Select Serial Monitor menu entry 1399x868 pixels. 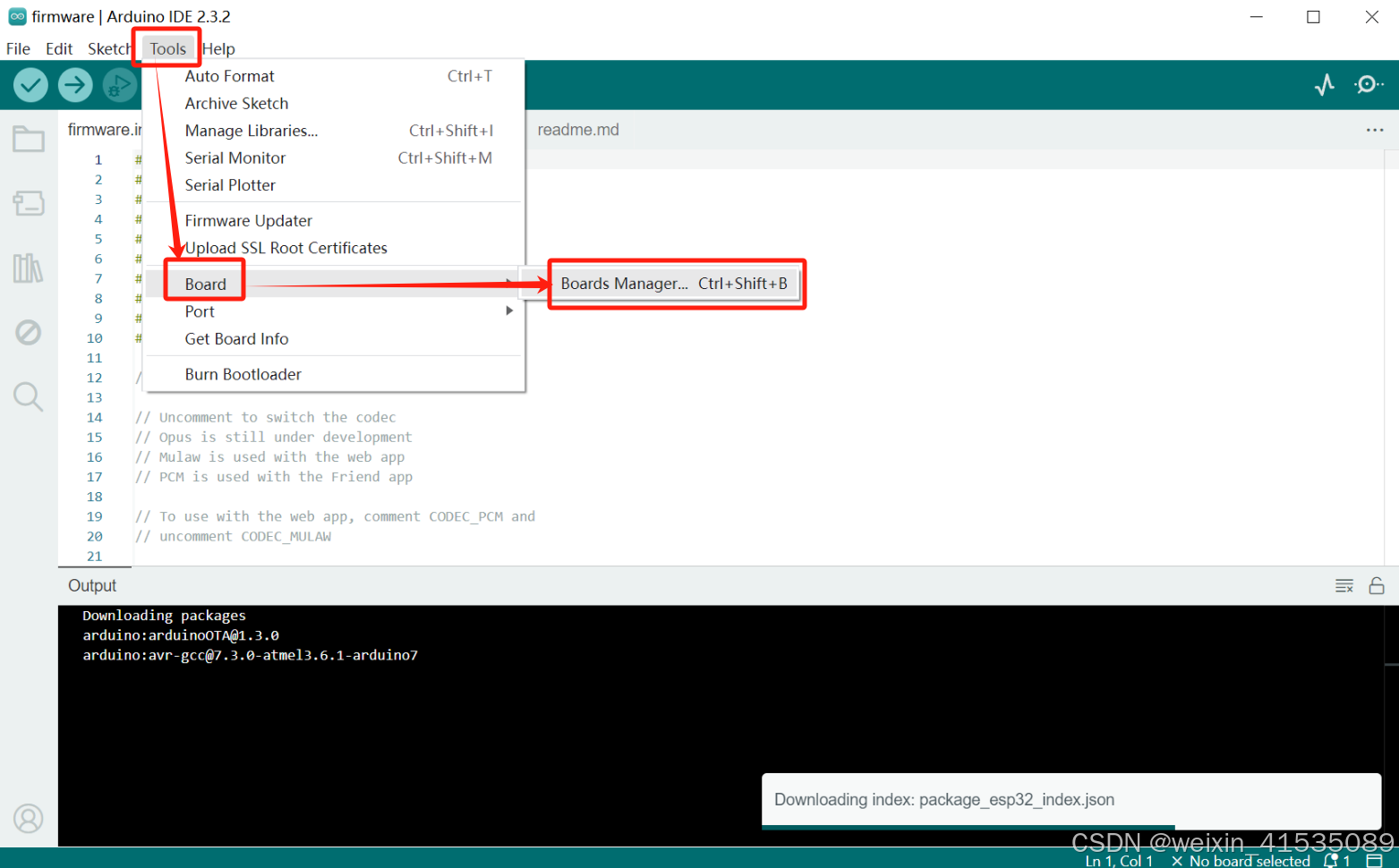334,157
